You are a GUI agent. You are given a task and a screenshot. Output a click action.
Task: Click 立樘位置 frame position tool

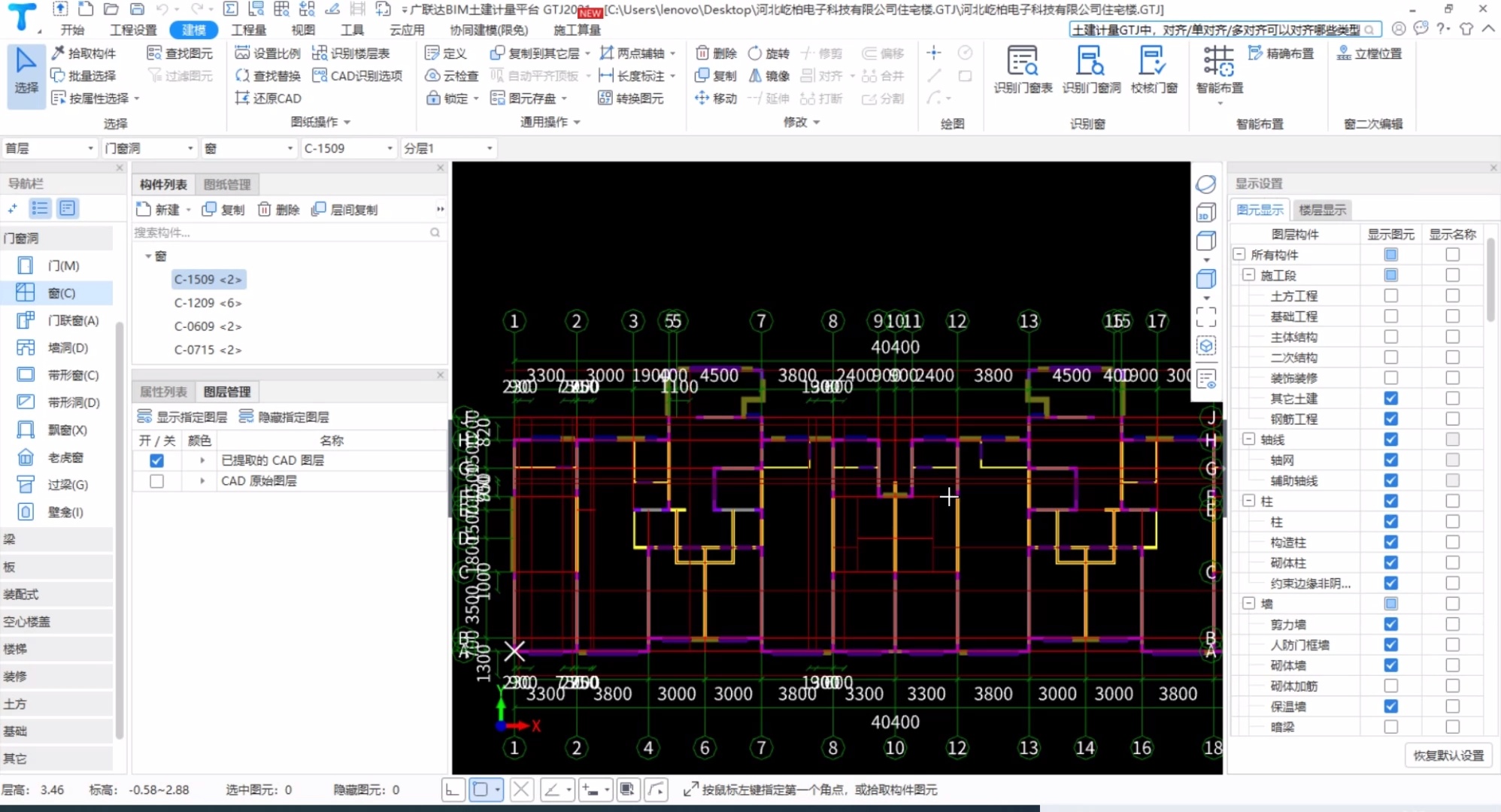pyautogui.click(x=1369, y=53)
